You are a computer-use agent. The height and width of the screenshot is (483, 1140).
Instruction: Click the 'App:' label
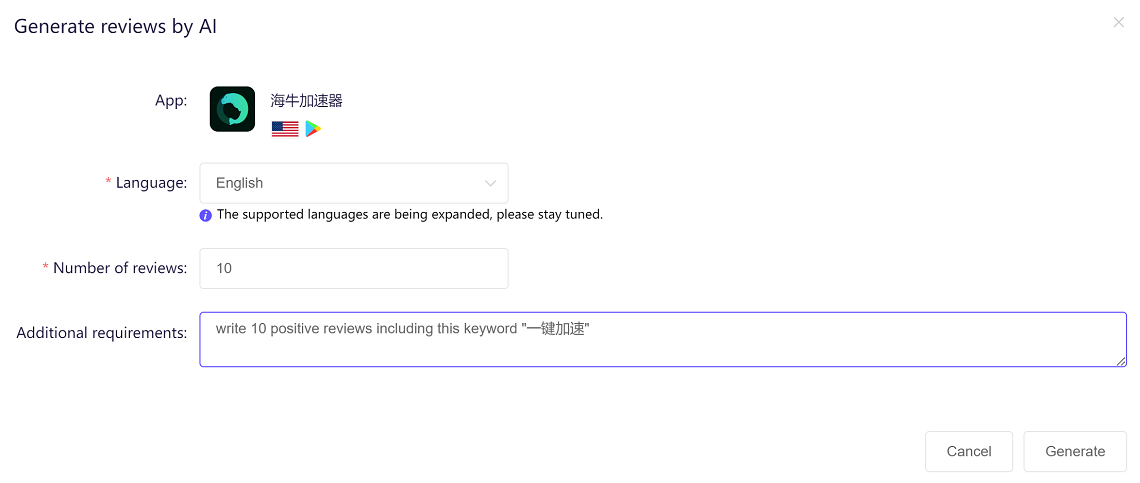click(171, 101)
